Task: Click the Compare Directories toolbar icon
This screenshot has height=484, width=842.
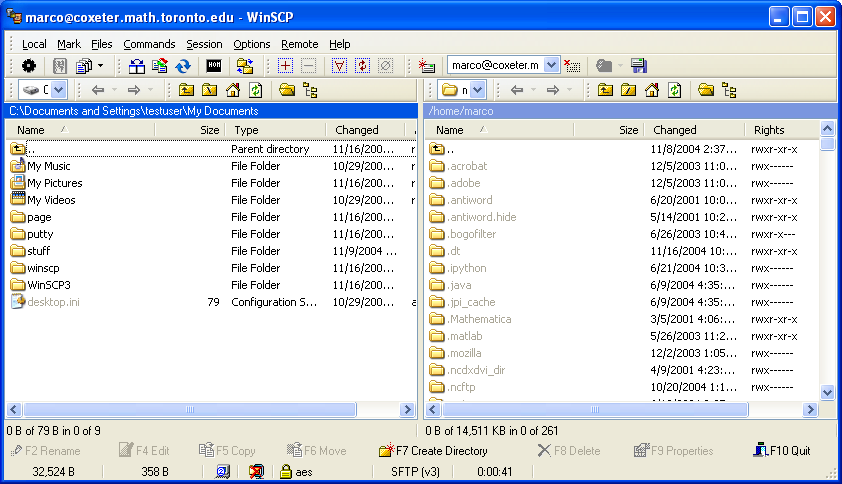Action: click(136, 66)
